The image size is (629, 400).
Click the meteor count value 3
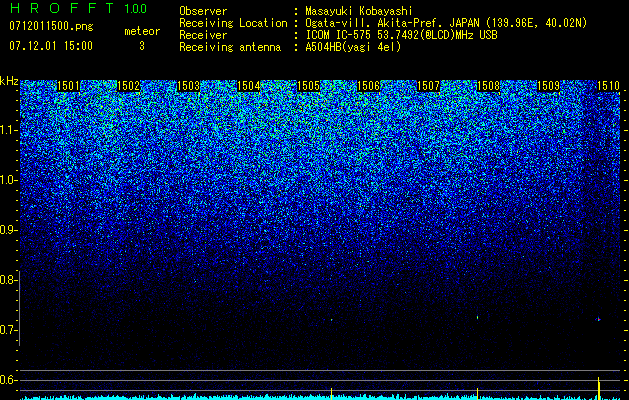(x=142, y=46)
